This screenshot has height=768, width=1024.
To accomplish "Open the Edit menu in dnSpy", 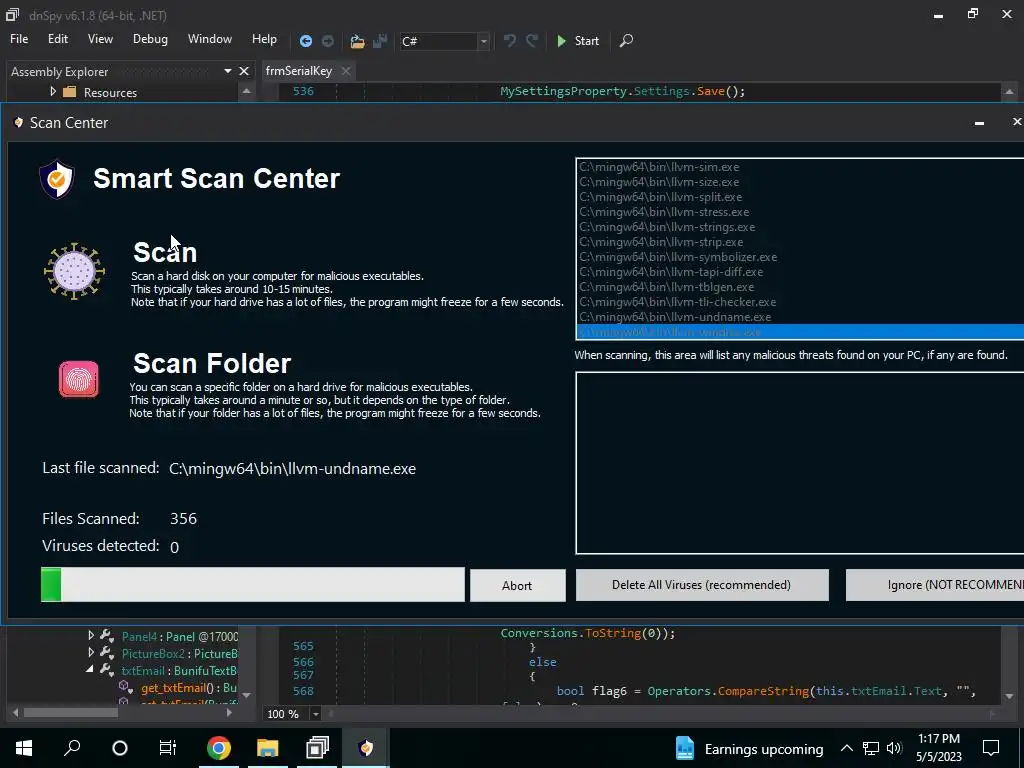I will [x=57, y=39].
